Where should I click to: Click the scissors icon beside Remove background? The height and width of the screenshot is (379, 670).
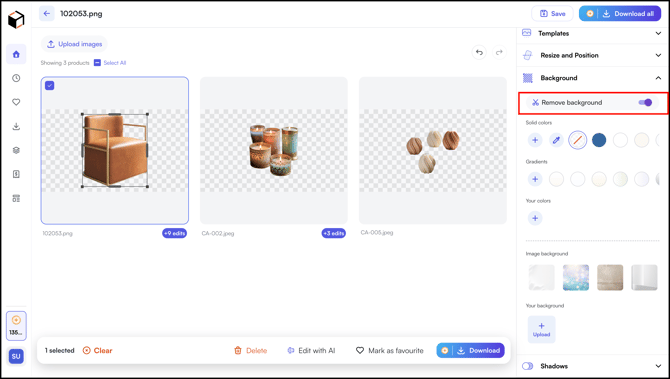tap(535, 103)
